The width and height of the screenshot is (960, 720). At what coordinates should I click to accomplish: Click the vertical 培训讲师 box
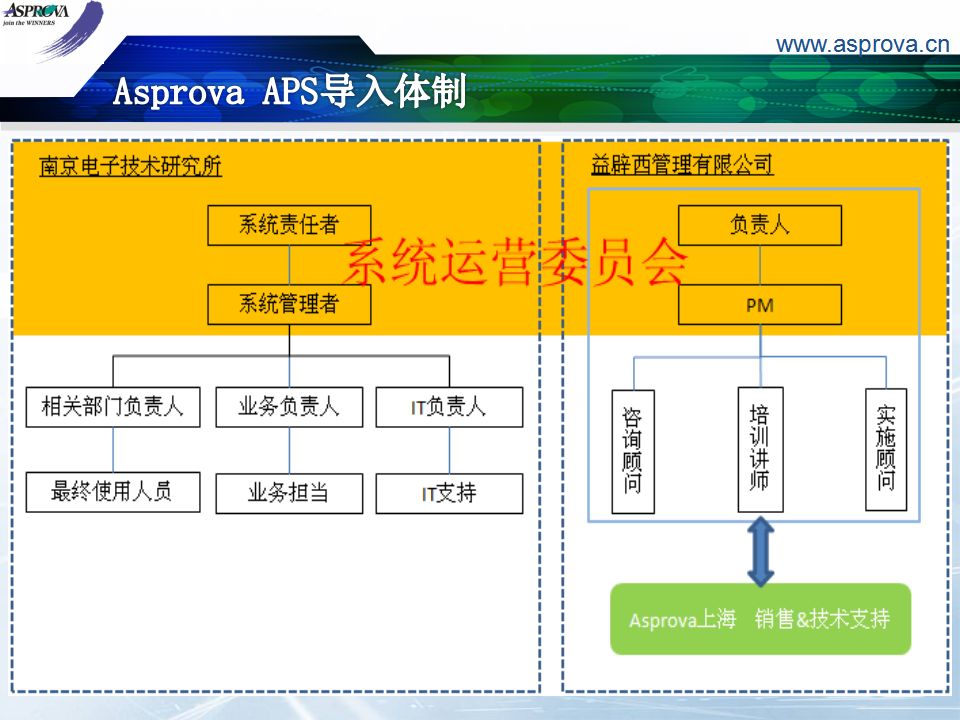pyautogui.click(x=760, y=449)
